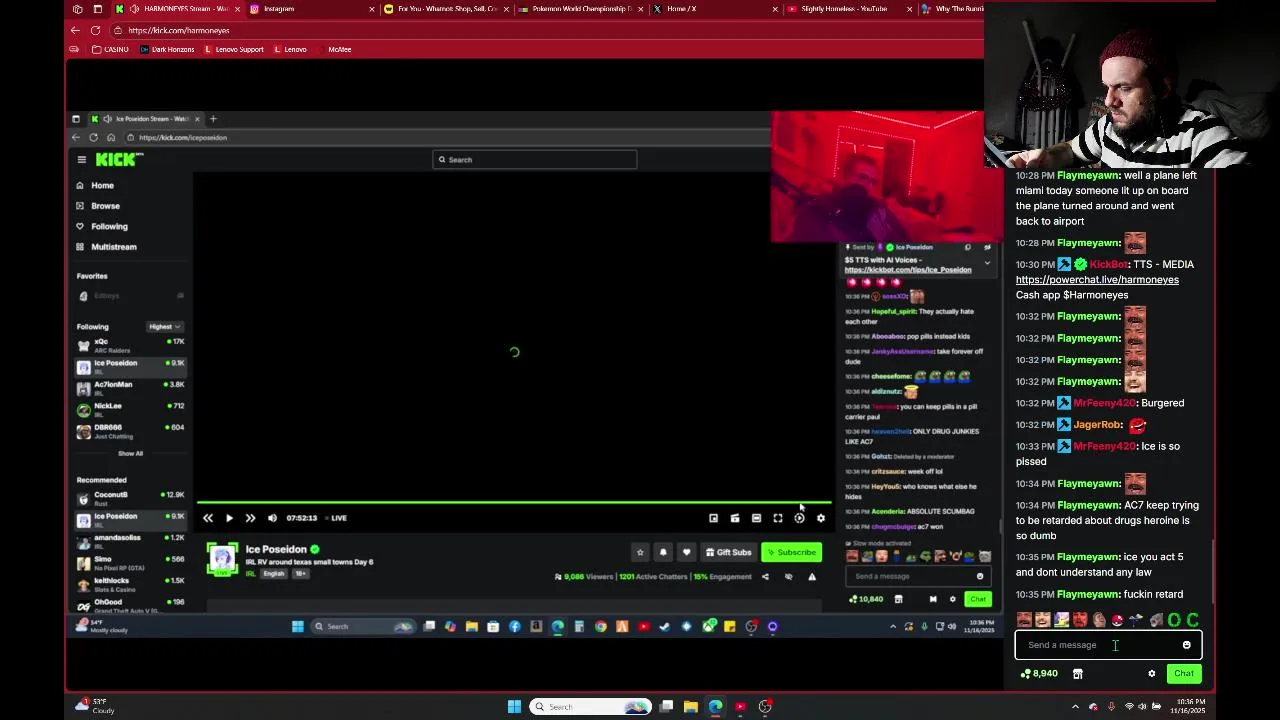1280x720 pixels.
Task: Open CoconutB recommended channel
Action: pos(130,498)
